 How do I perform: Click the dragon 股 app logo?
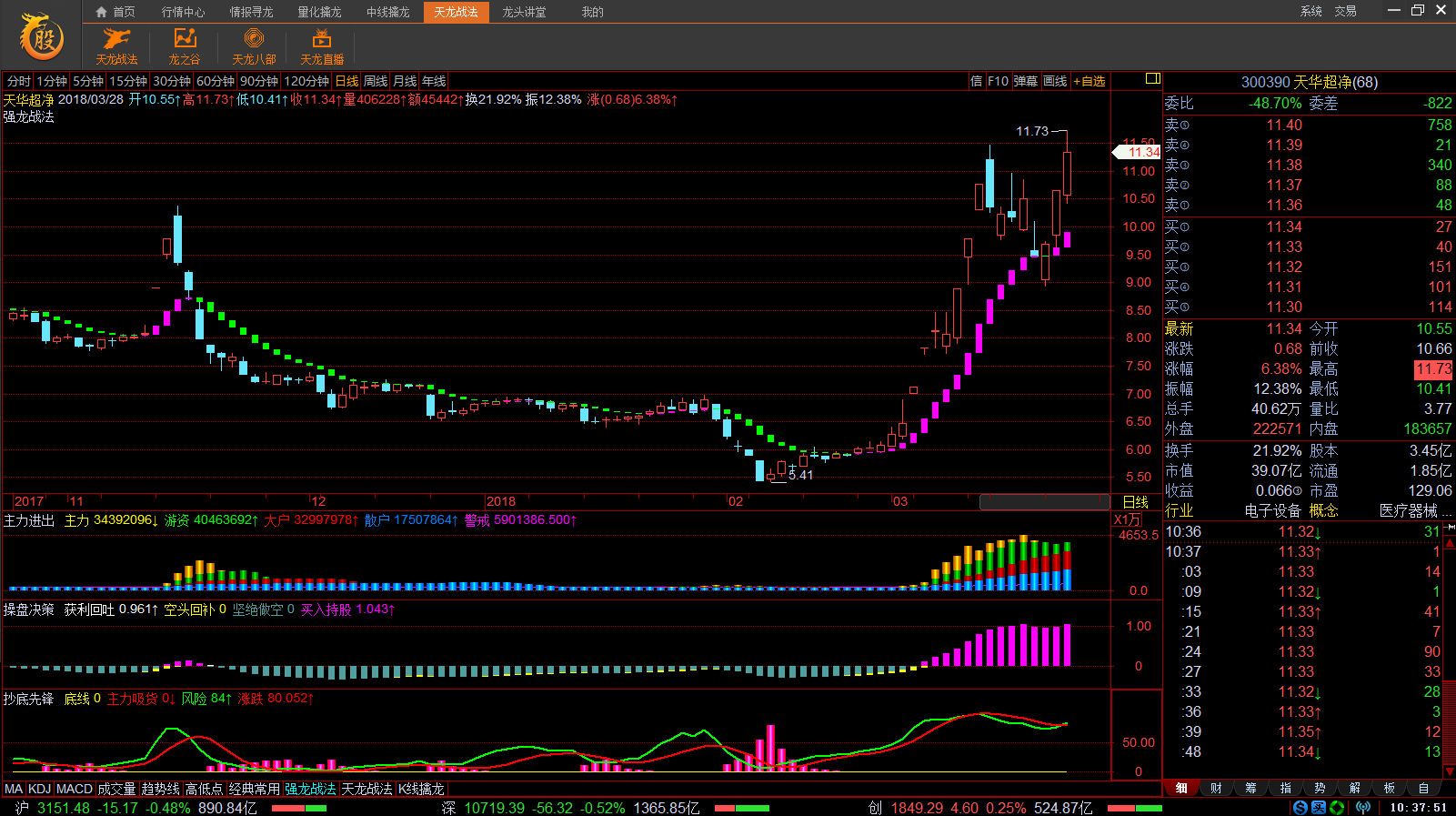point(42,36)
